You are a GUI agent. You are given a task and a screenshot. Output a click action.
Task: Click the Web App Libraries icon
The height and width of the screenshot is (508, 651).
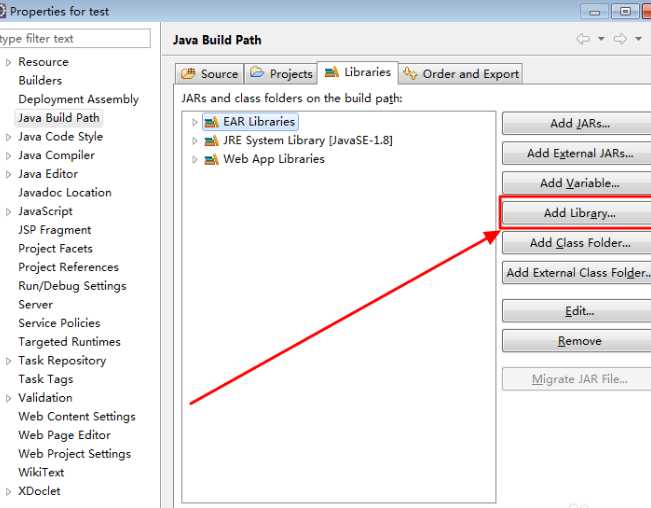click(211, 159)
